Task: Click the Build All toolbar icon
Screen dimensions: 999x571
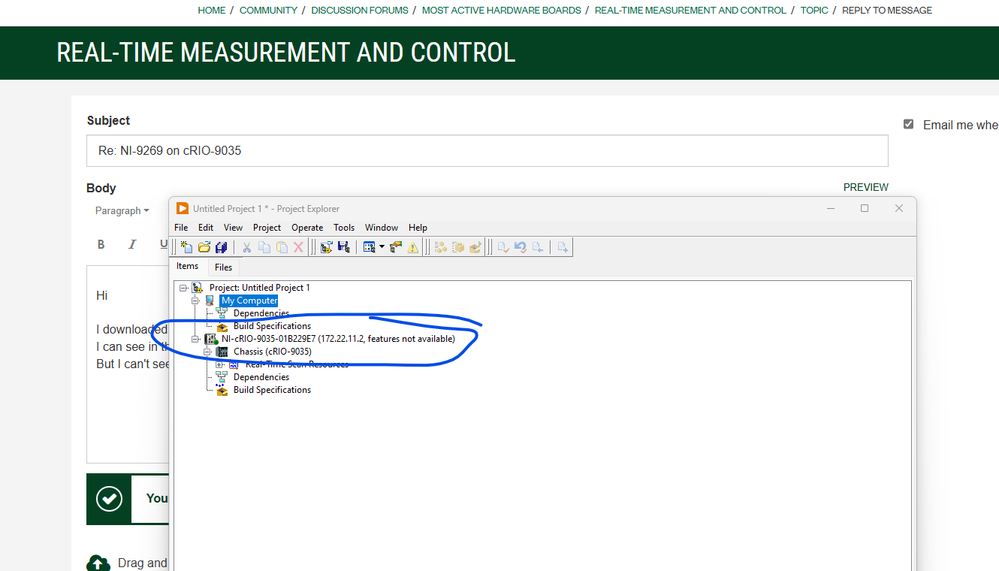Action: [x=440, y=247]
